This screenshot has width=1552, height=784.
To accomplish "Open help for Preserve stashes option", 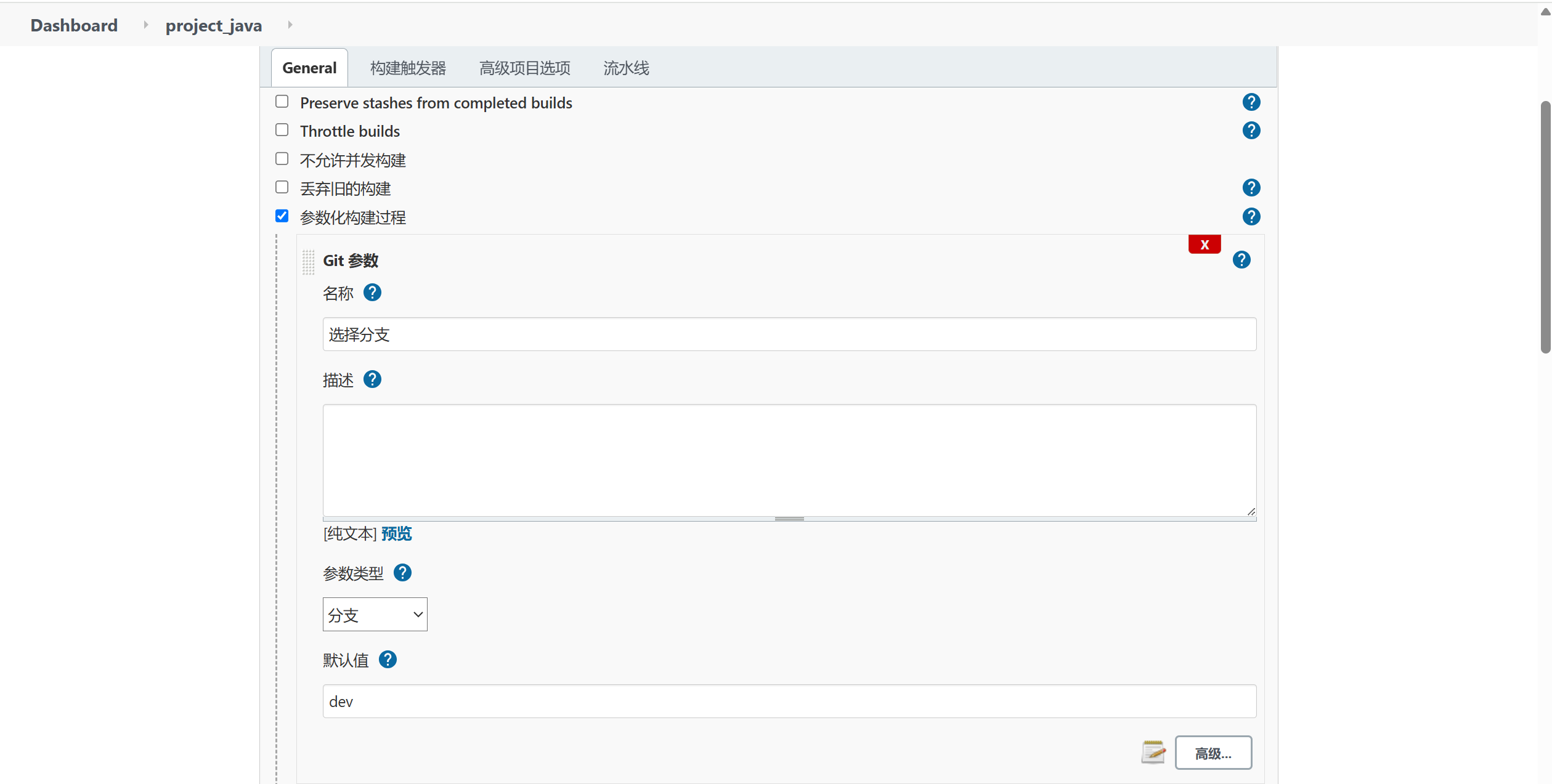I will coord(1251,102).
